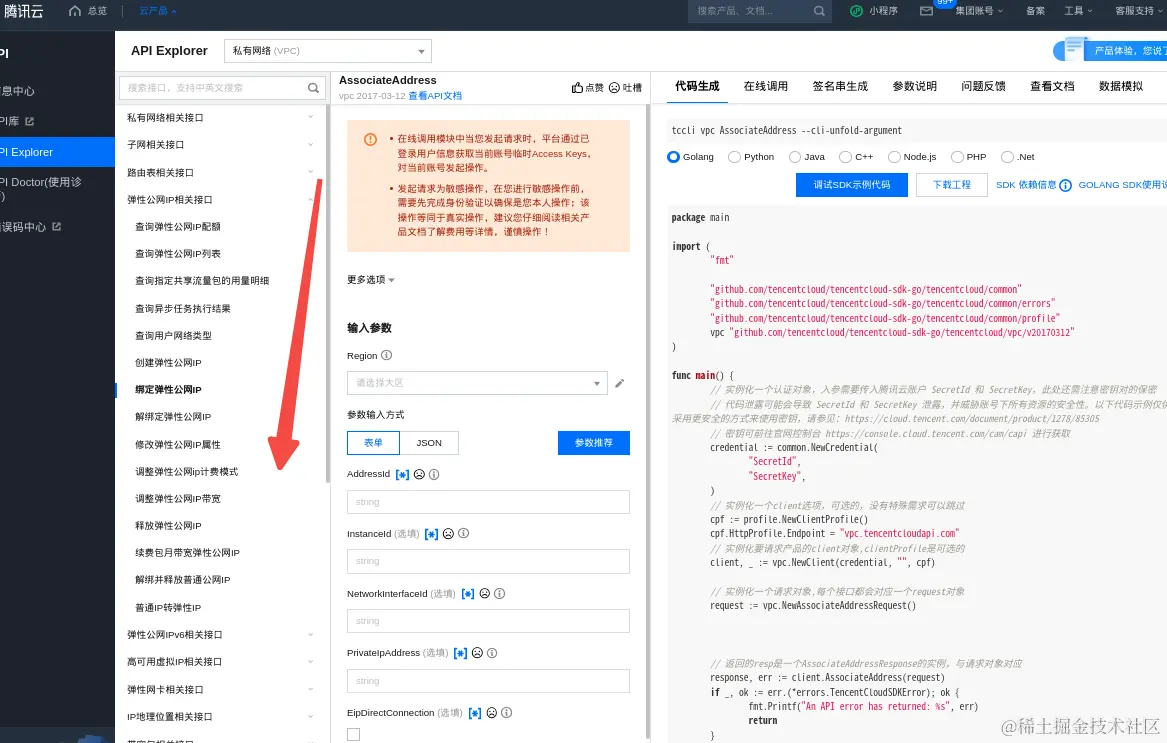The width and height of the screenshot is (1167, 743).
Task: Select the Golang radio button
Action: point(674,157)
